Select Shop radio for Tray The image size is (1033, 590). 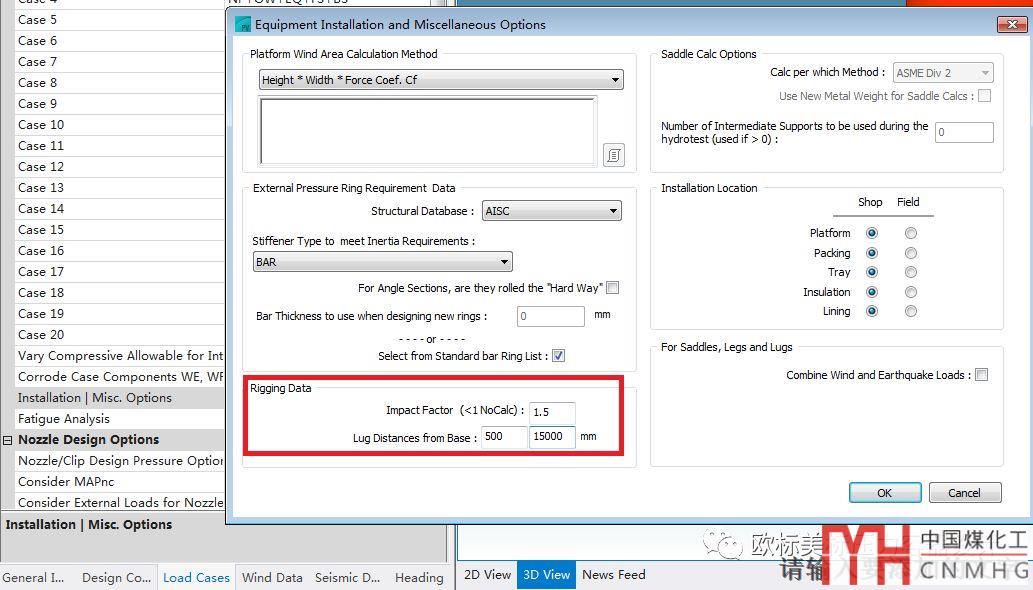point(872,272)
